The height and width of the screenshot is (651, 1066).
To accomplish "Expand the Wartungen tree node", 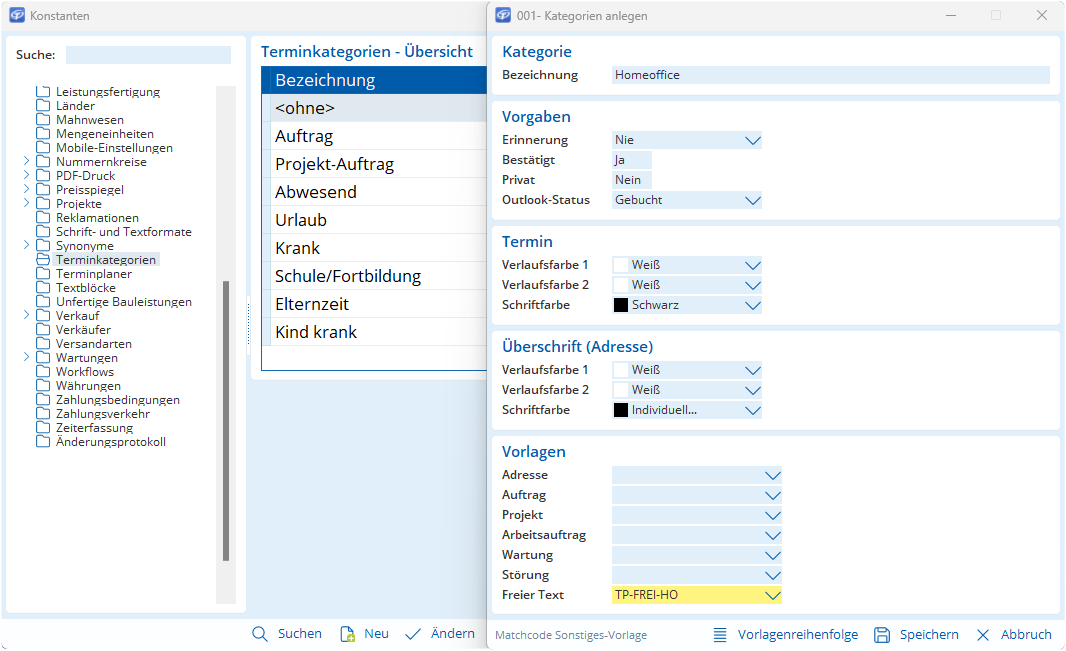I will (x=27, y=357).
